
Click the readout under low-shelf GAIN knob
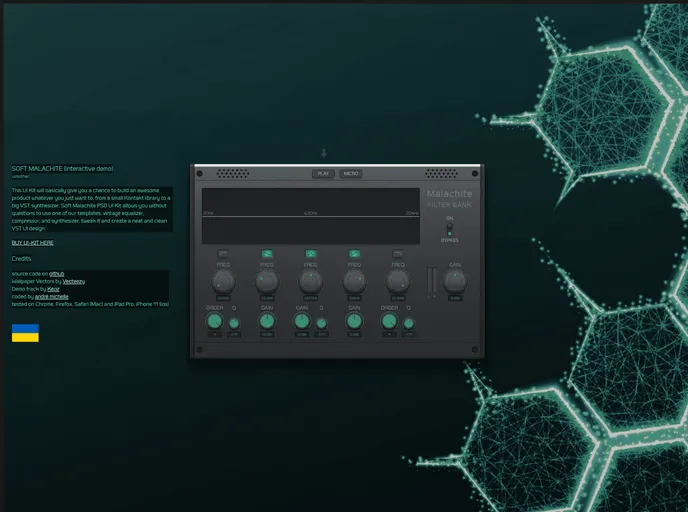pos(267,334)
